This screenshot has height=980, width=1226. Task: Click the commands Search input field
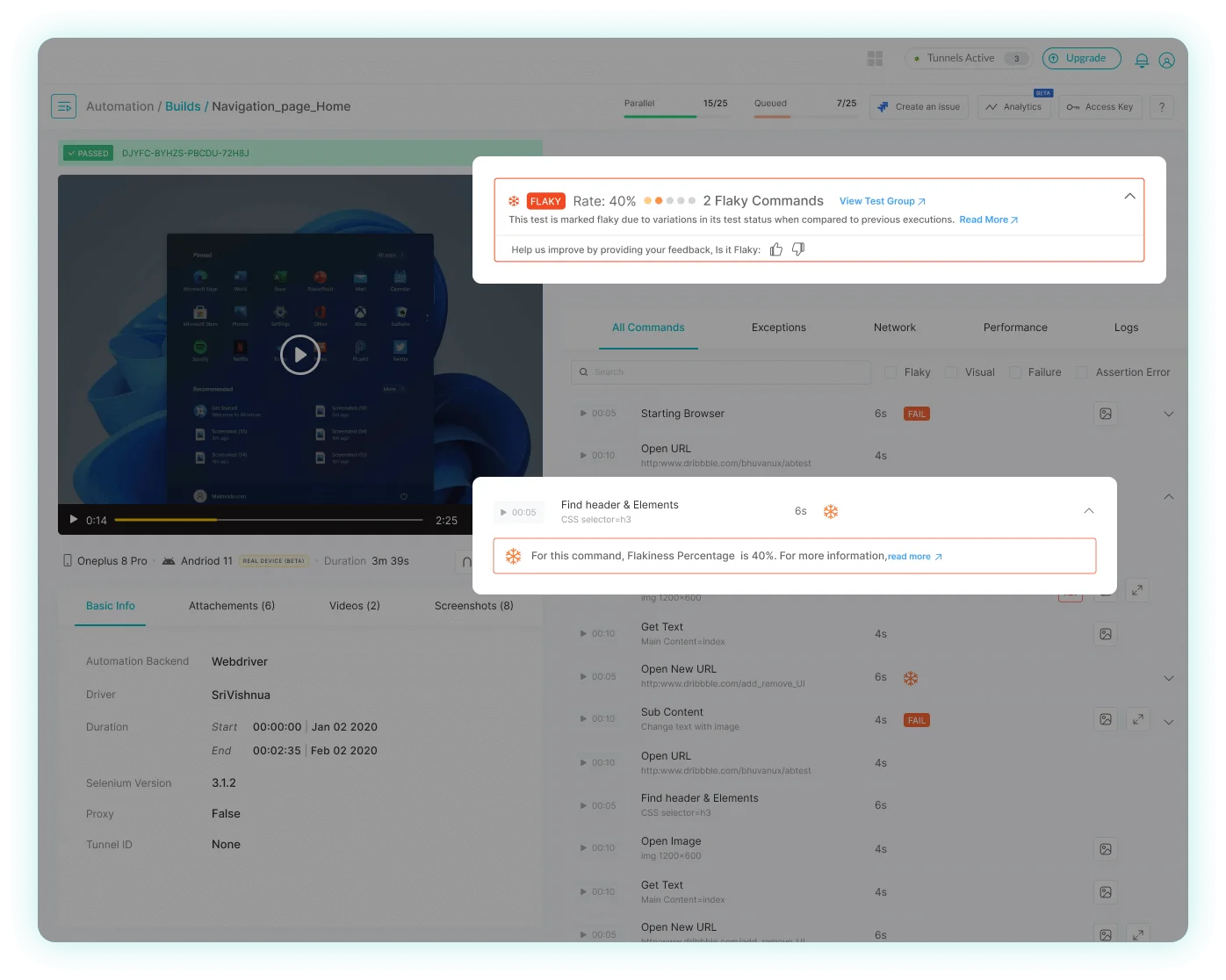pyautogui.click(x=720, y=372)
